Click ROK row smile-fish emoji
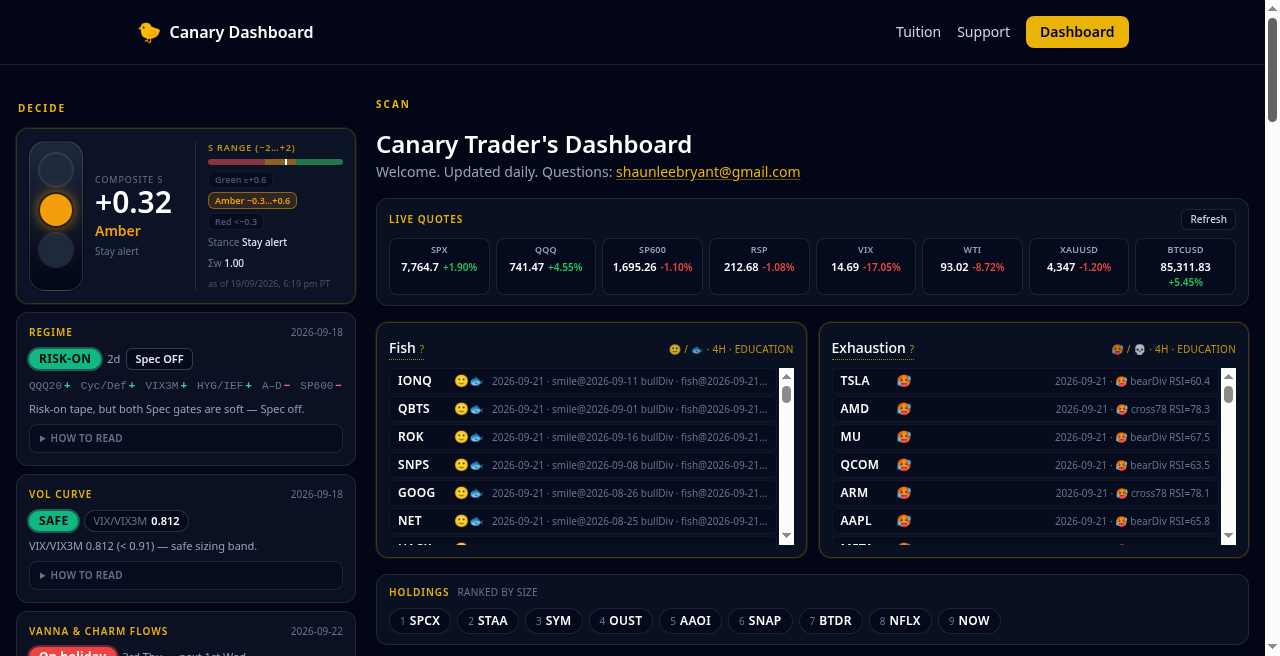The image size is (1280, 656). (x=469, y=437)
